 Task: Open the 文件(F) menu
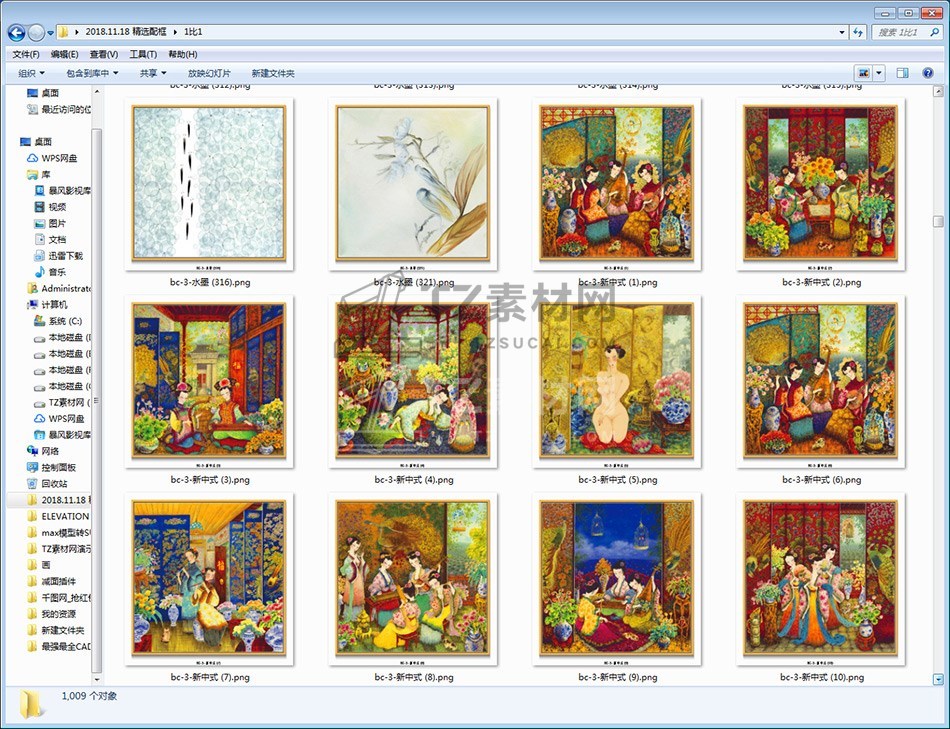point(26,54)
